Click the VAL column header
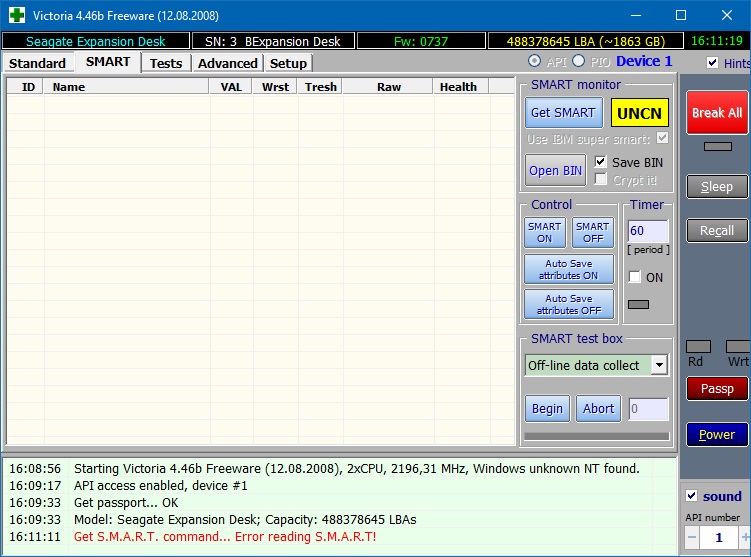Viewport: 751px width, 557px height. pos(231,87)
